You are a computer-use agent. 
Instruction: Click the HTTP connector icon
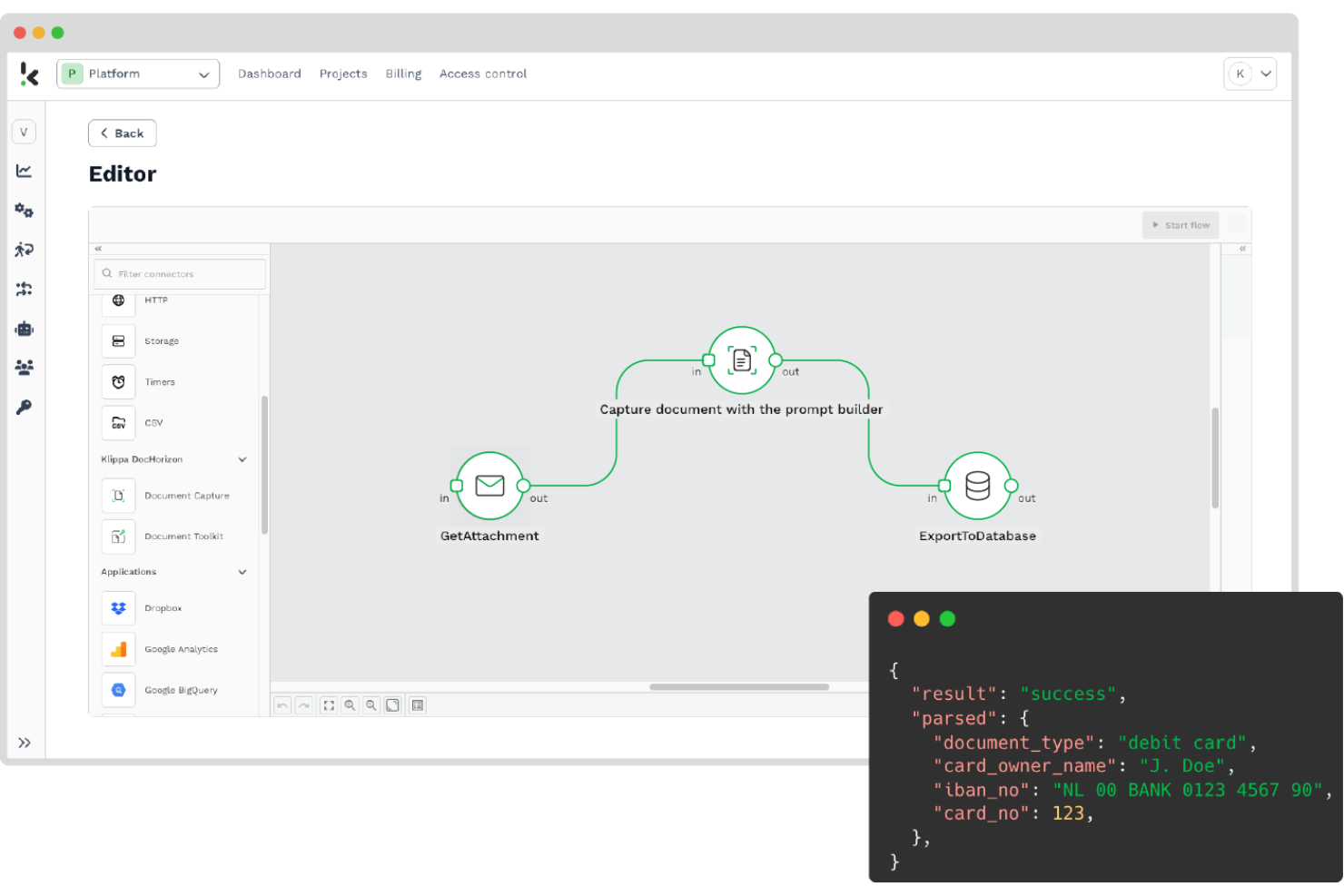118,301
